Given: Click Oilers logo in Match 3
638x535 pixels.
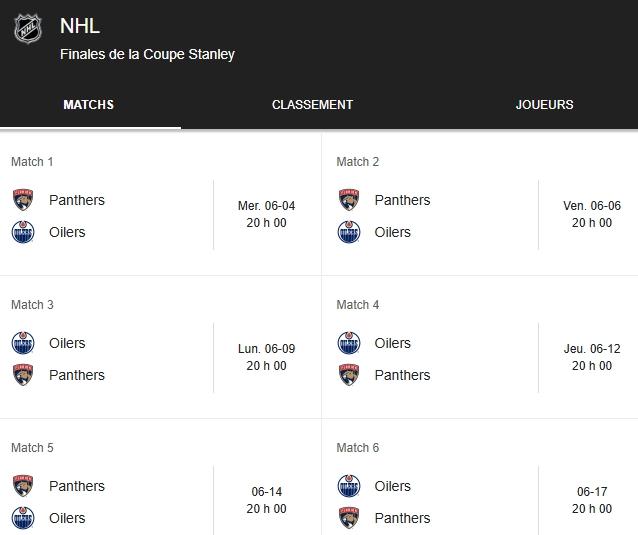Looking at the screenshot, I should point(23,343).
